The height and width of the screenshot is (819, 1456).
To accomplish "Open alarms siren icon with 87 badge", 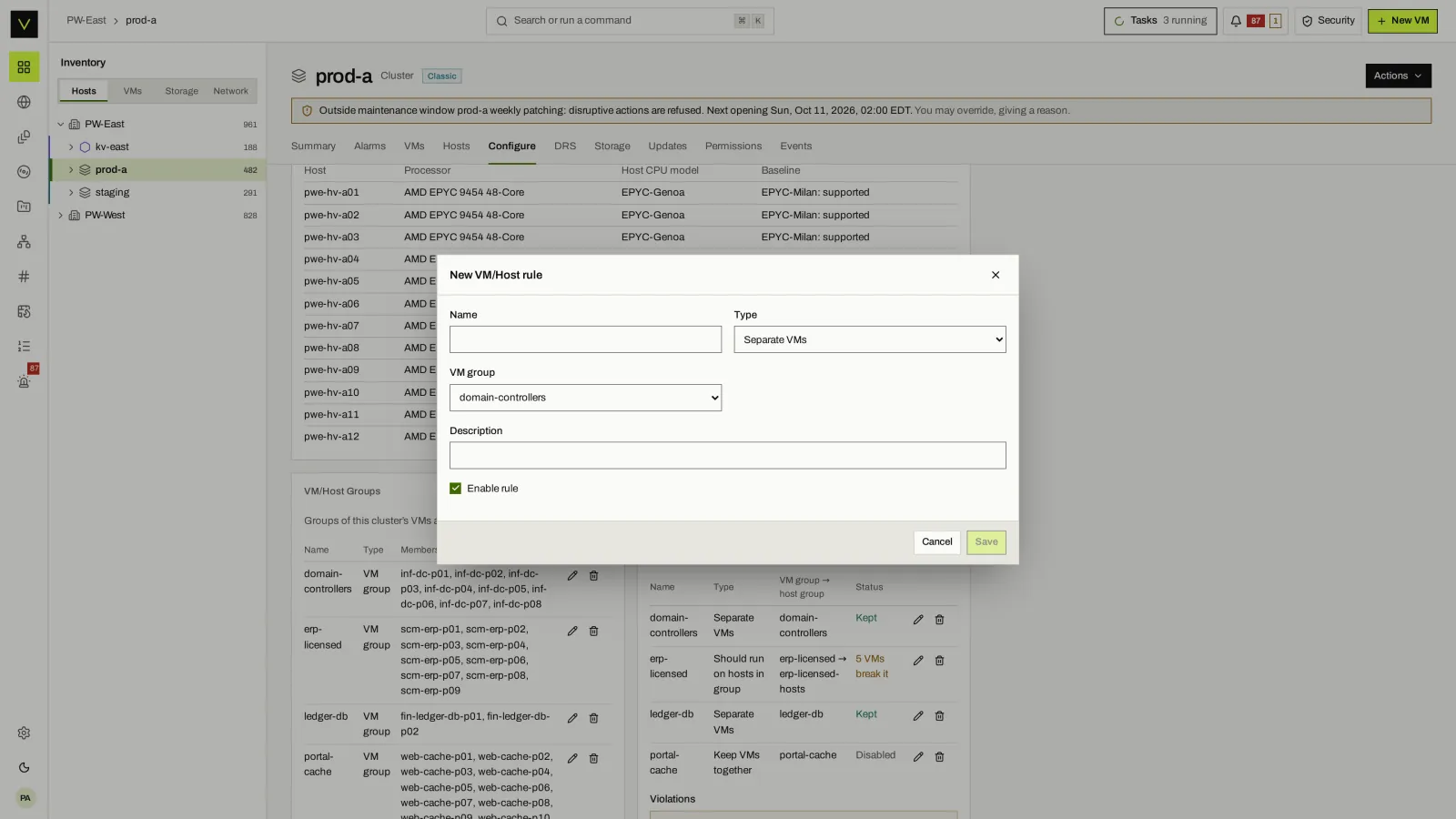I will (24, 380).
